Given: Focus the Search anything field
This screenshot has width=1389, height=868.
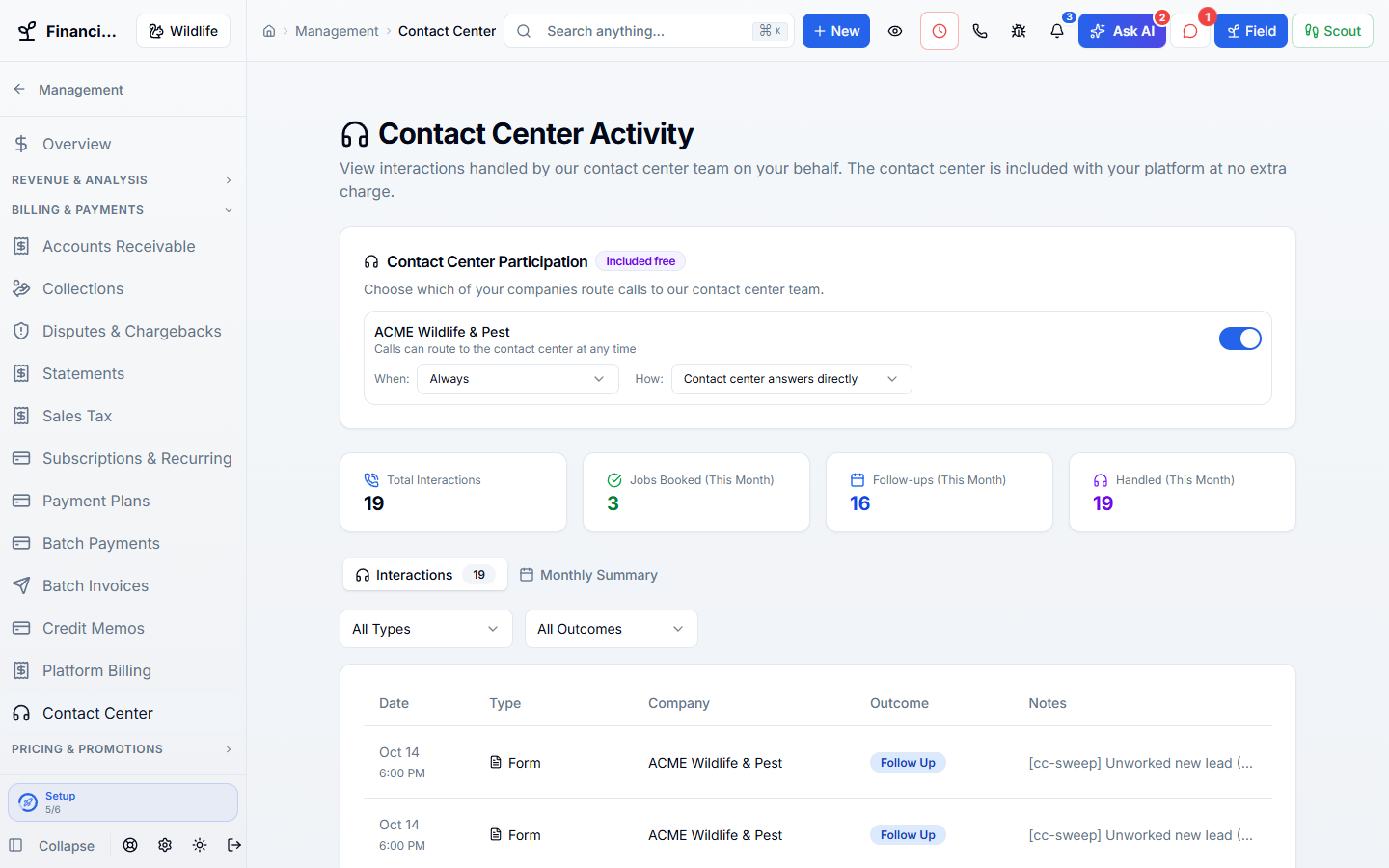Looking at the screenshot, I should [x=649, y=31].
